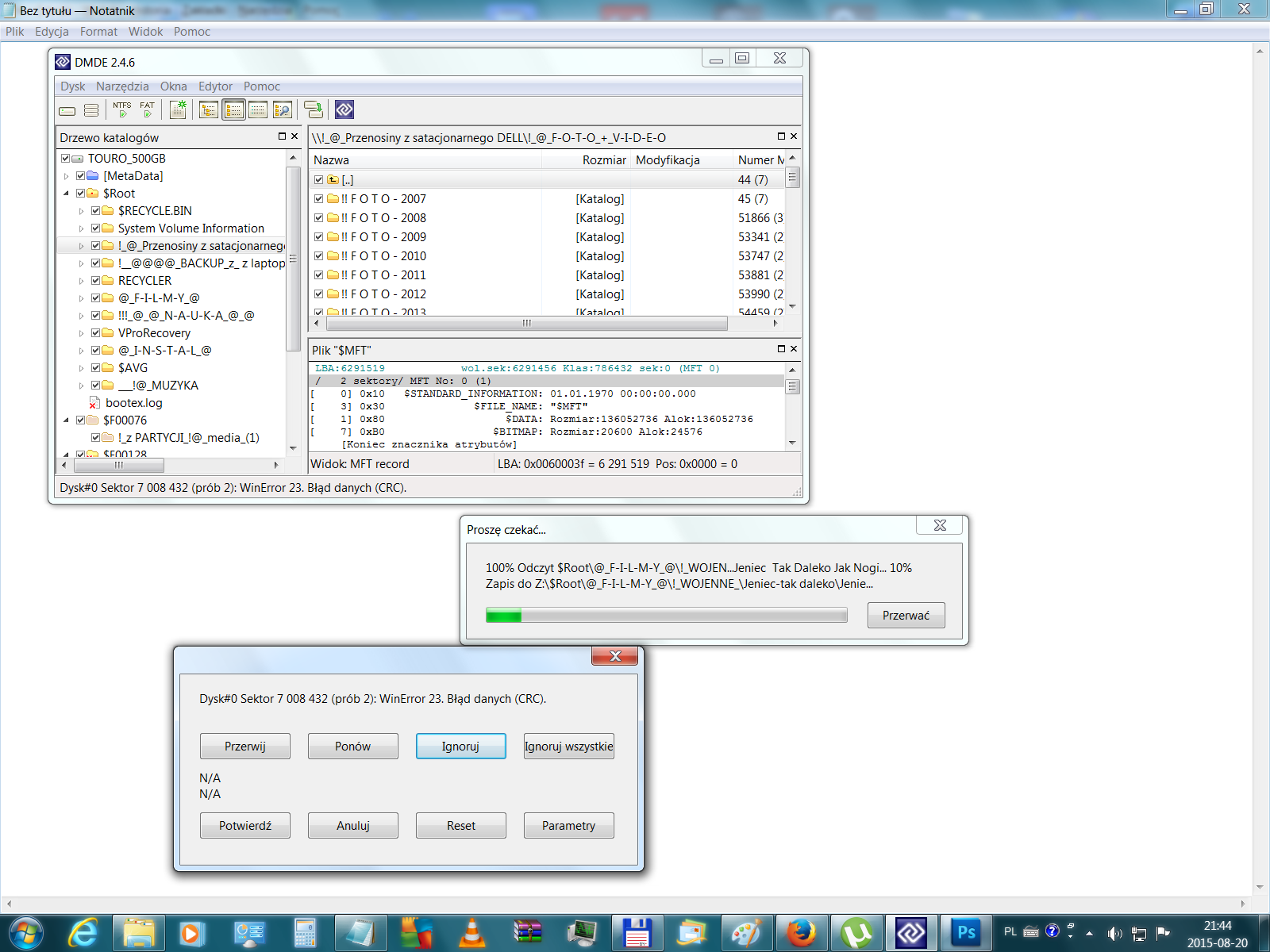
Task: Uncheck the @_F-I-L-M-Y_@ folder checkbox
Action: pyautogui.click(x=96, y=298)
